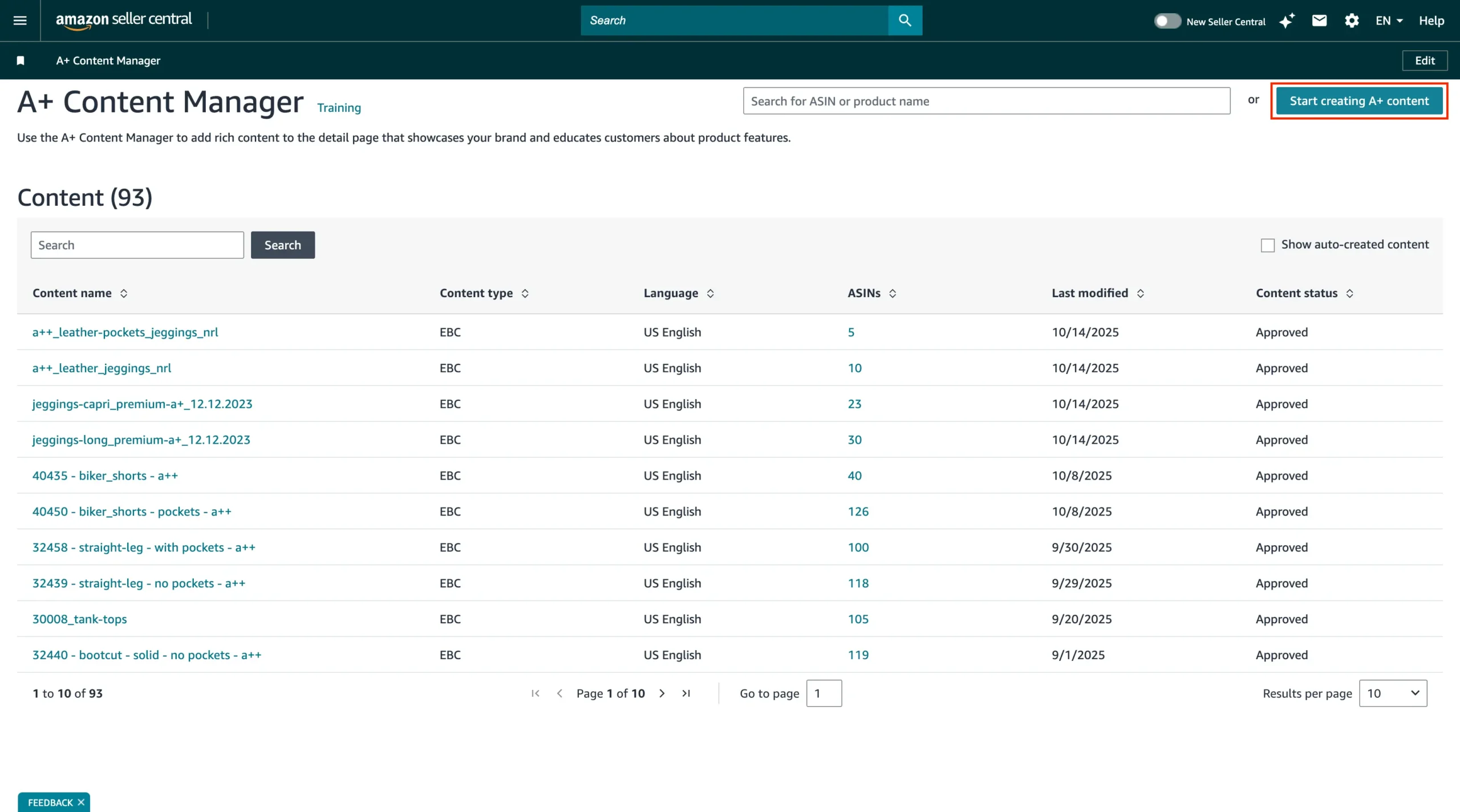The width and height of the screenshot is (1460, 812).
Task: Click the Search for ASIN or product name field
Action: (x=986, y=101)
